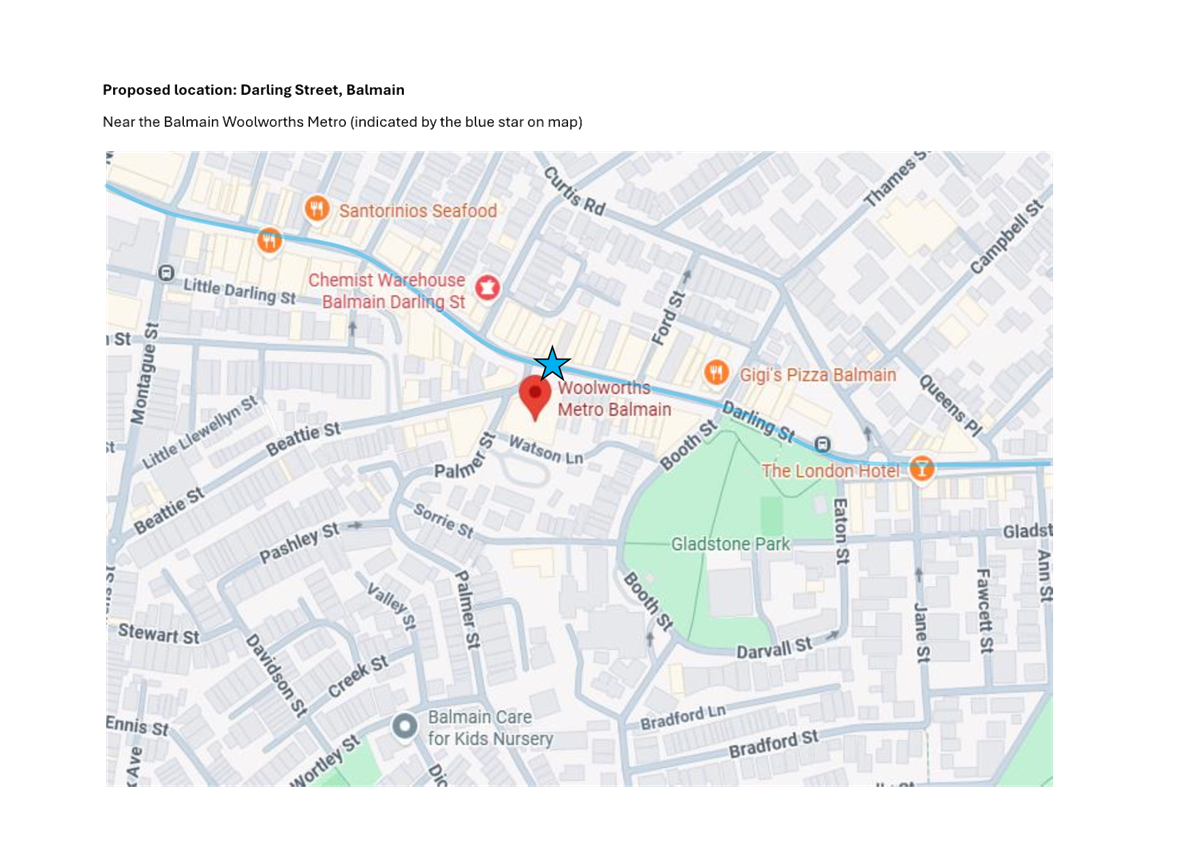Click The London Hotel cocktail bar icon
The height and width of the screenshot is (844, 1194).
coord(920,468)
